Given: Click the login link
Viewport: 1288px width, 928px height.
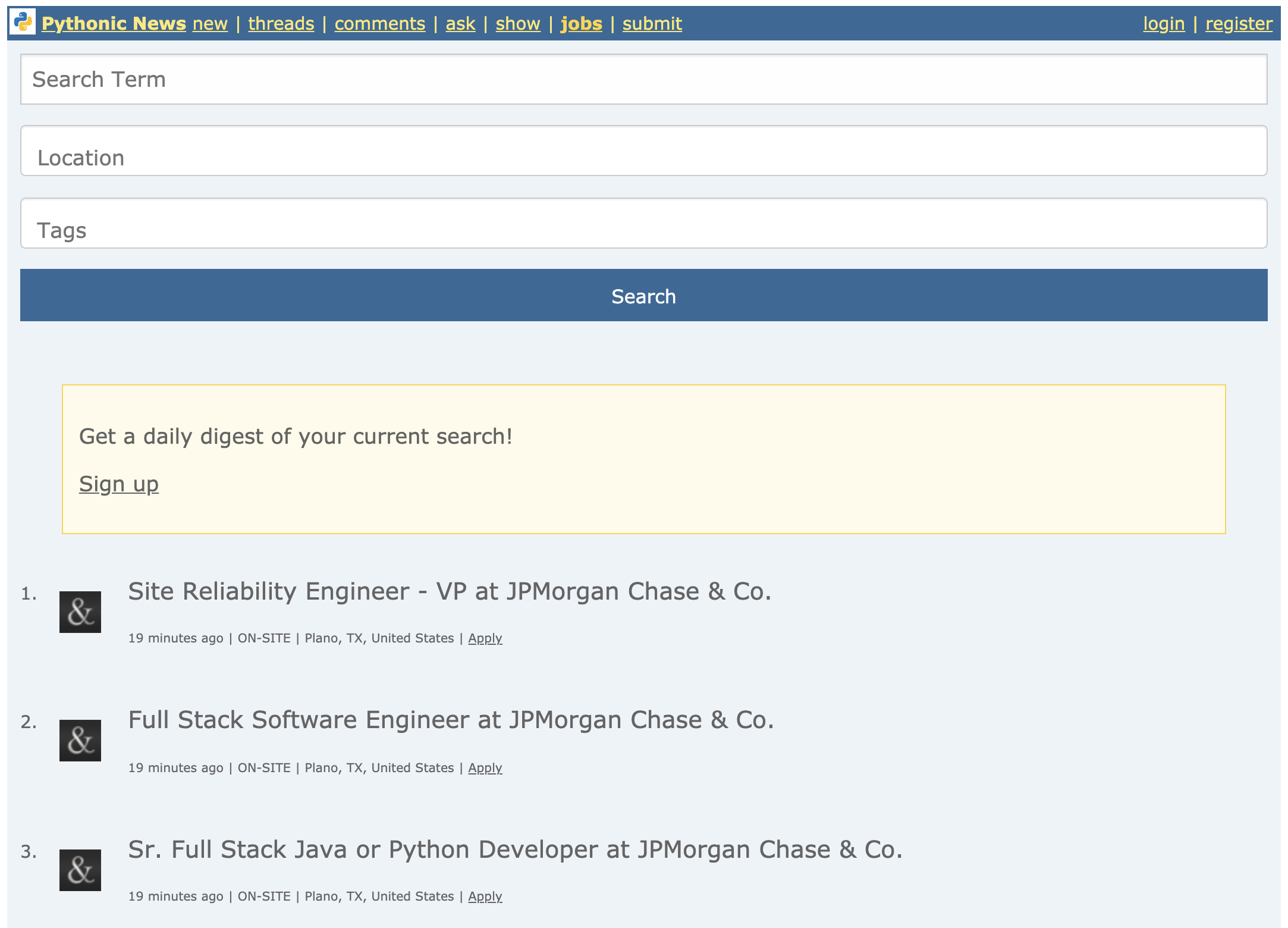Looking at the screenshot, I should coord(1163,24).
